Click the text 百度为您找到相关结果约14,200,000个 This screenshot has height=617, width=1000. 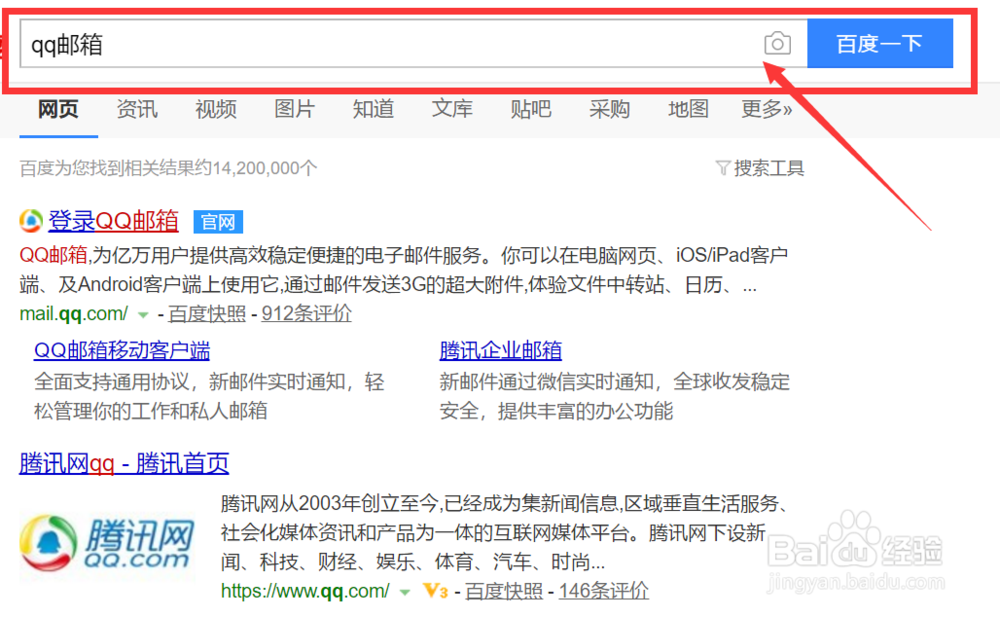tap(168, 168)
